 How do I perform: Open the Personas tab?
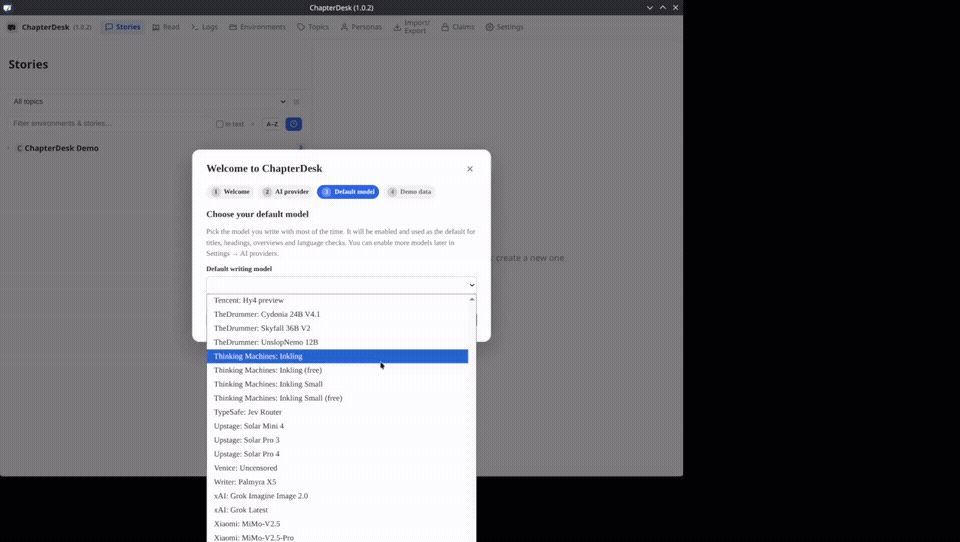[x=361, y=27]
